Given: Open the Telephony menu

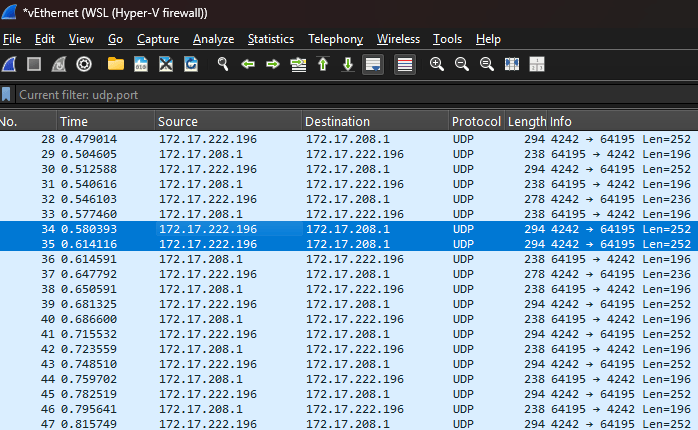Looking at the screenshot, I should click(335, 39).
